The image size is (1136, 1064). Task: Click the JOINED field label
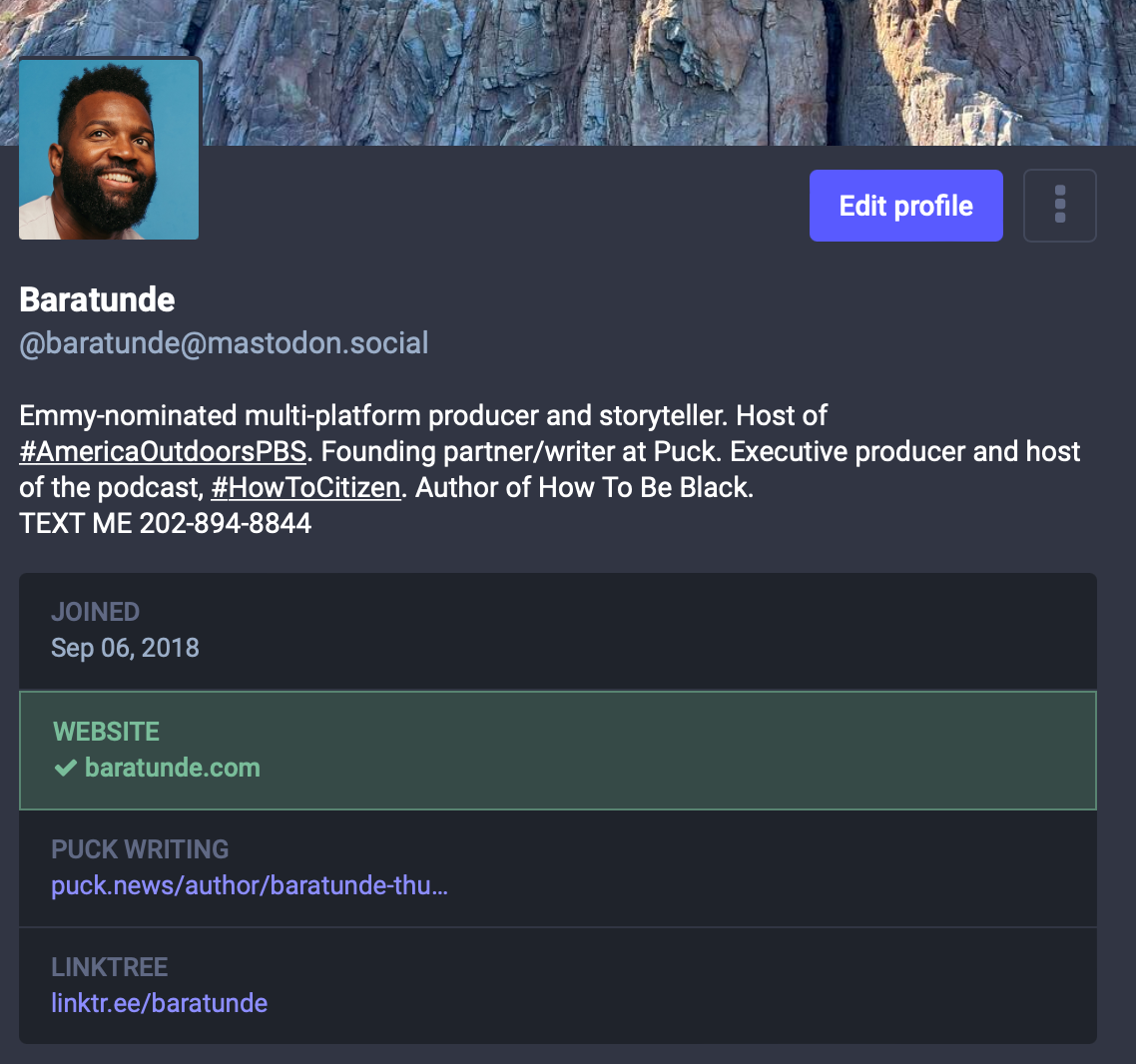tap(96, 612)
